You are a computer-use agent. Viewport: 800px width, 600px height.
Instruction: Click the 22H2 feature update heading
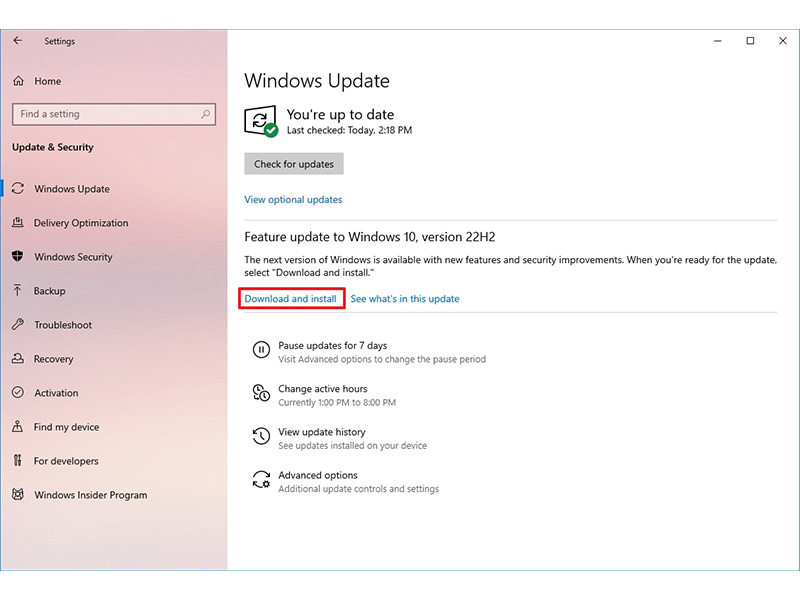[370, 237]
